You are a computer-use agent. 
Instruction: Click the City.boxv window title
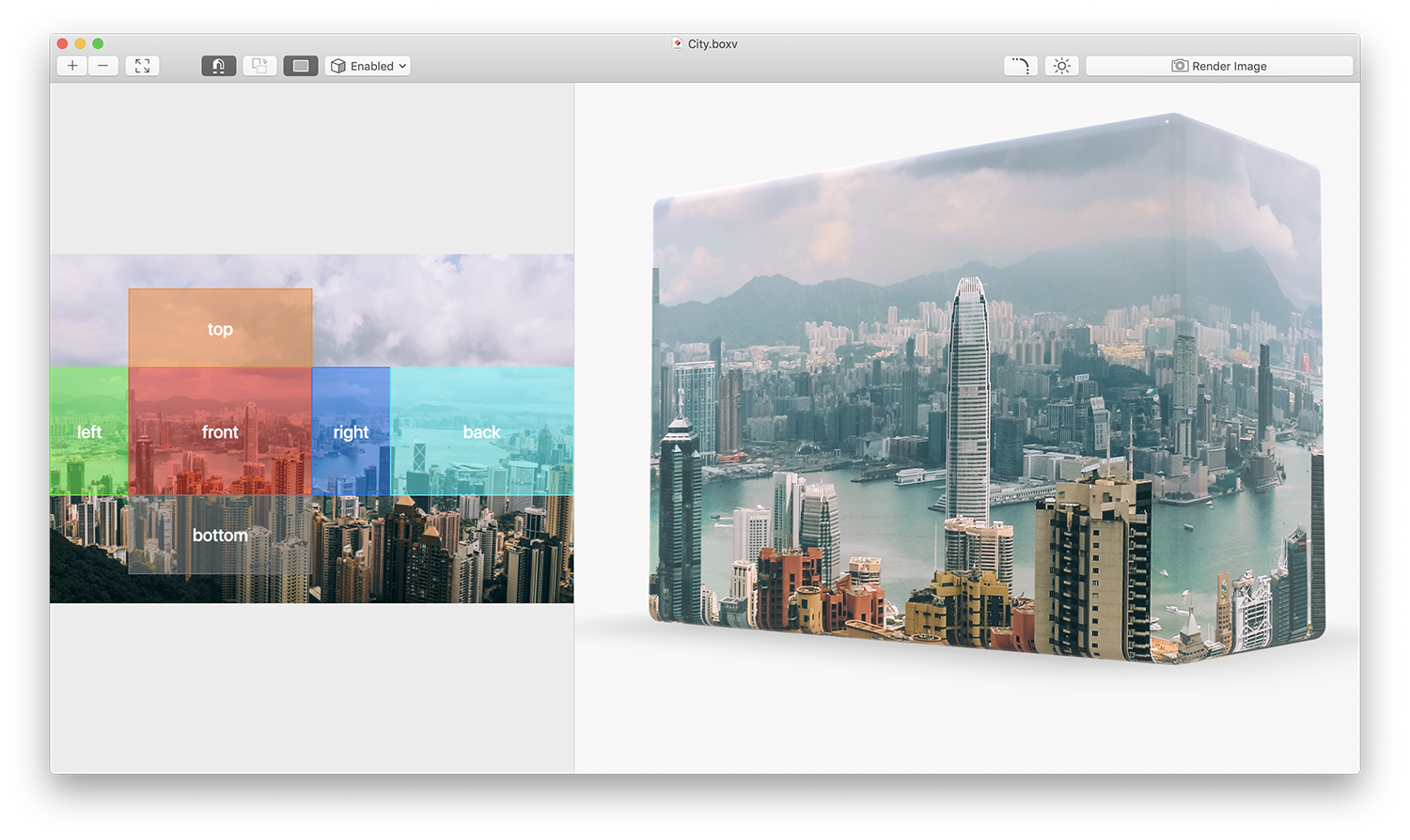pos(713,43)
